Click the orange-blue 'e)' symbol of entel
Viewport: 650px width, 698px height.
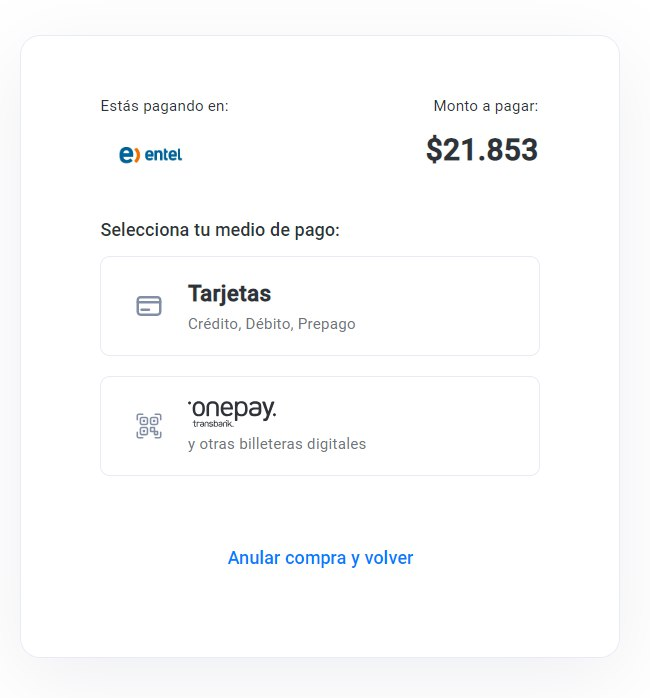(130, 154)
